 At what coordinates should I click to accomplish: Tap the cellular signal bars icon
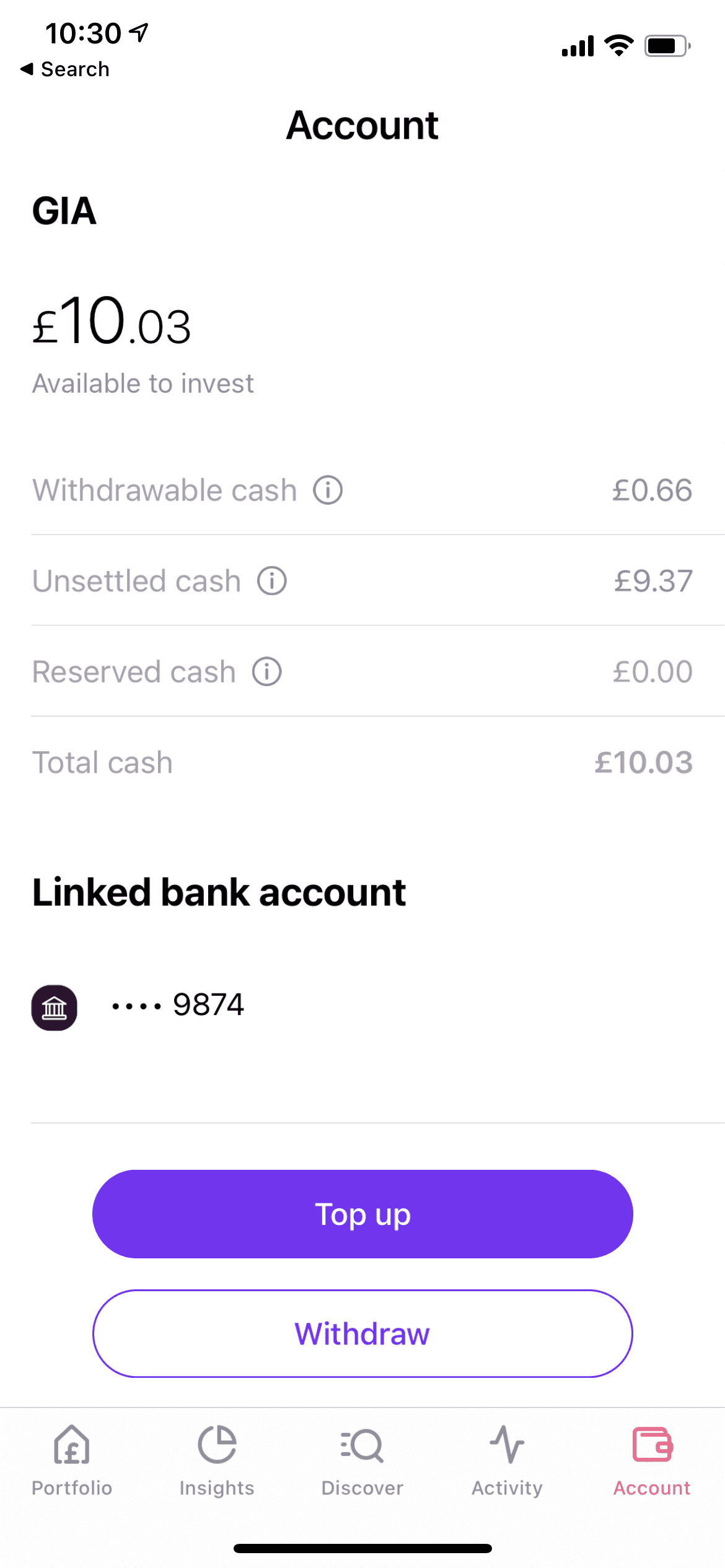coord(578,46)
